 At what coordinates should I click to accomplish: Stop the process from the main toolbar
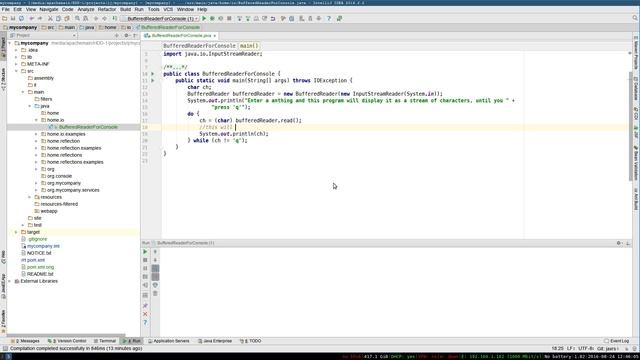(x=229, y=18)
